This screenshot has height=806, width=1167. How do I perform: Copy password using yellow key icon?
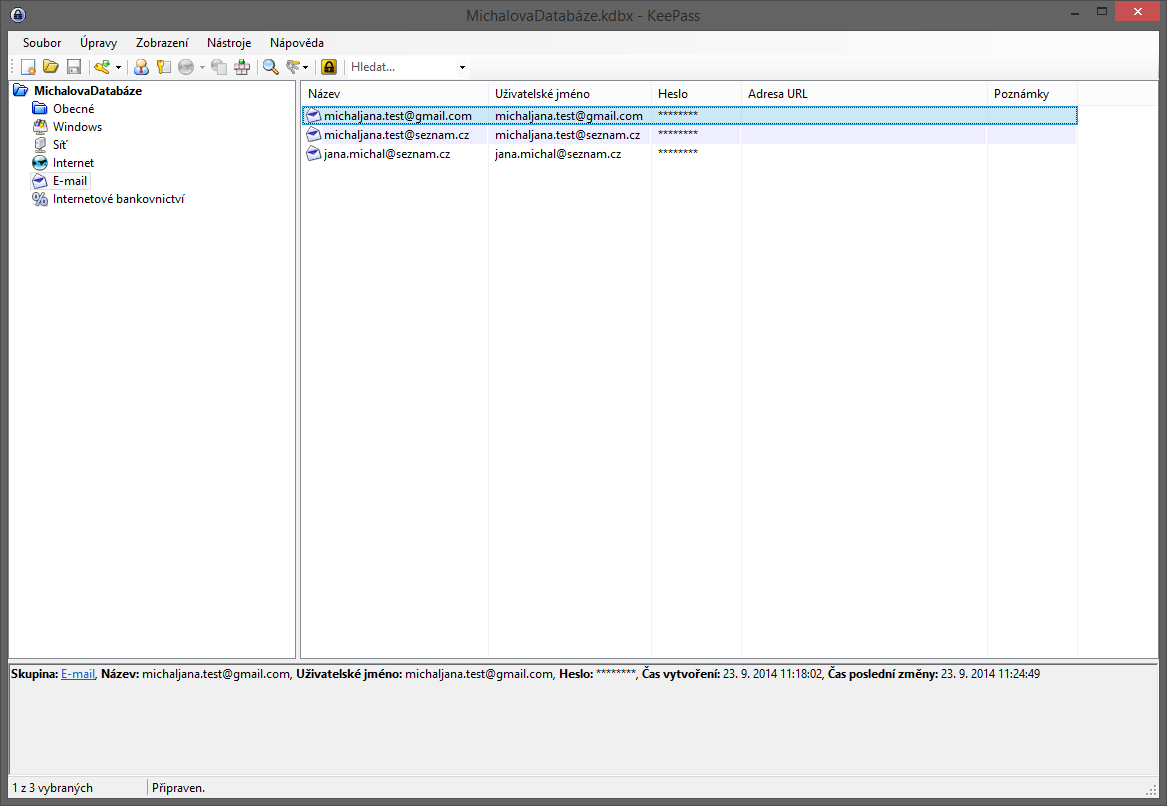click(x=163, y=67)
